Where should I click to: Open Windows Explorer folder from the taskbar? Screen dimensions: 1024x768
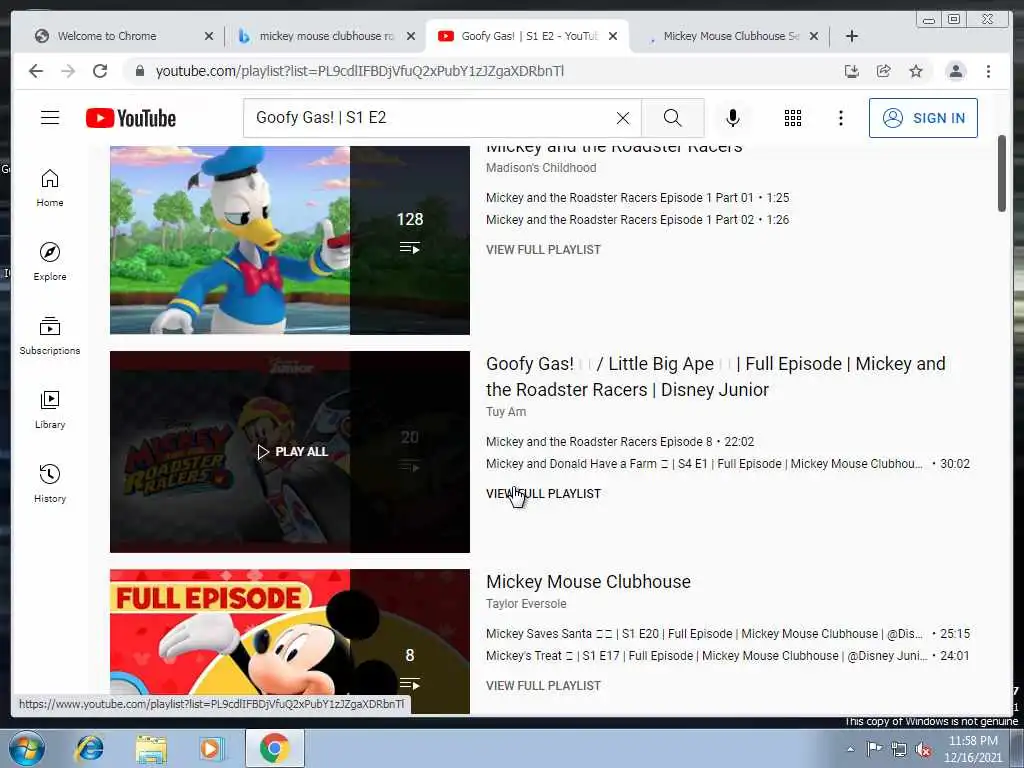(152, 748)
